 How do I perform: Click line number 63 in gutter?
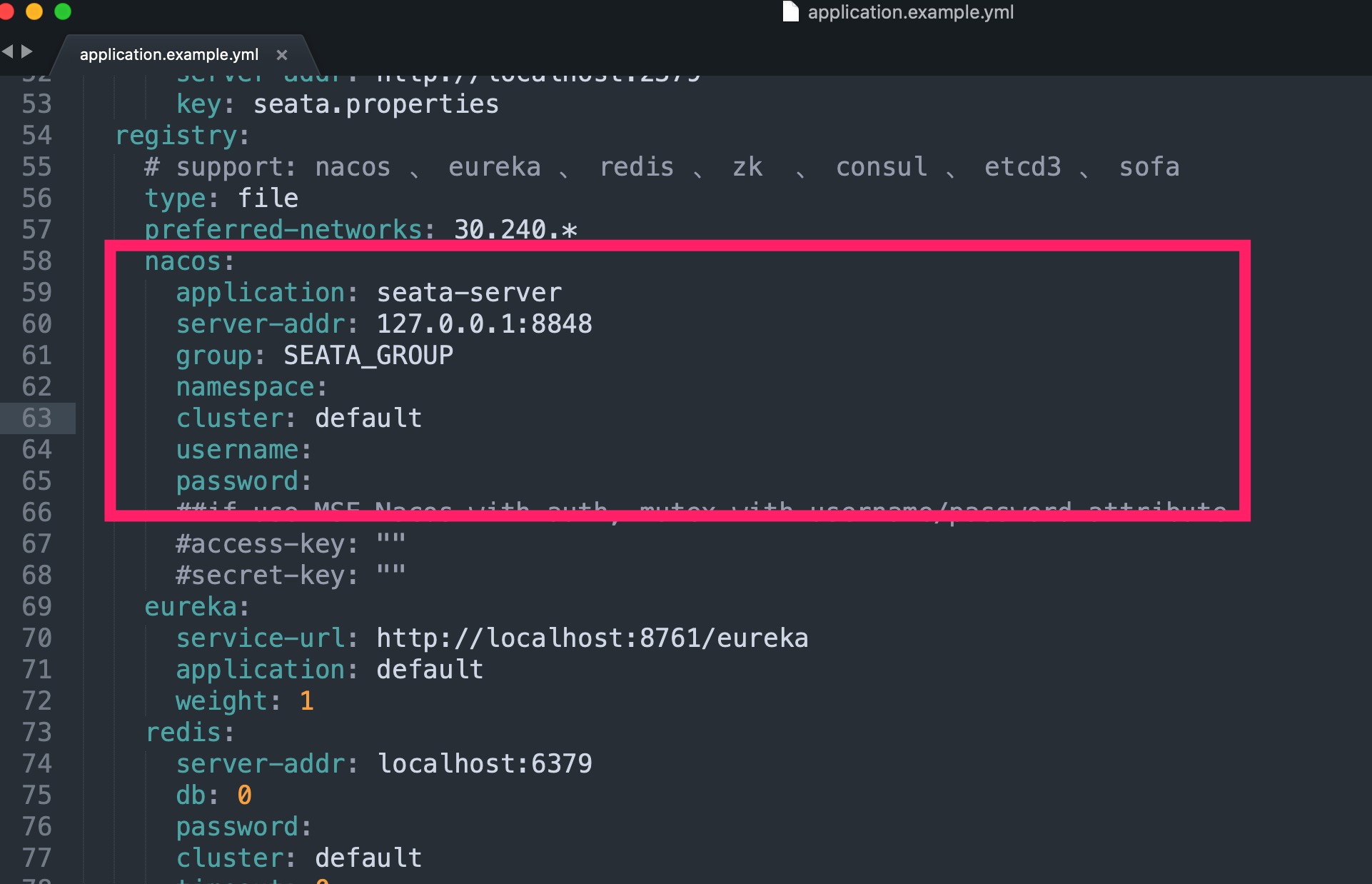click(36, 418)
